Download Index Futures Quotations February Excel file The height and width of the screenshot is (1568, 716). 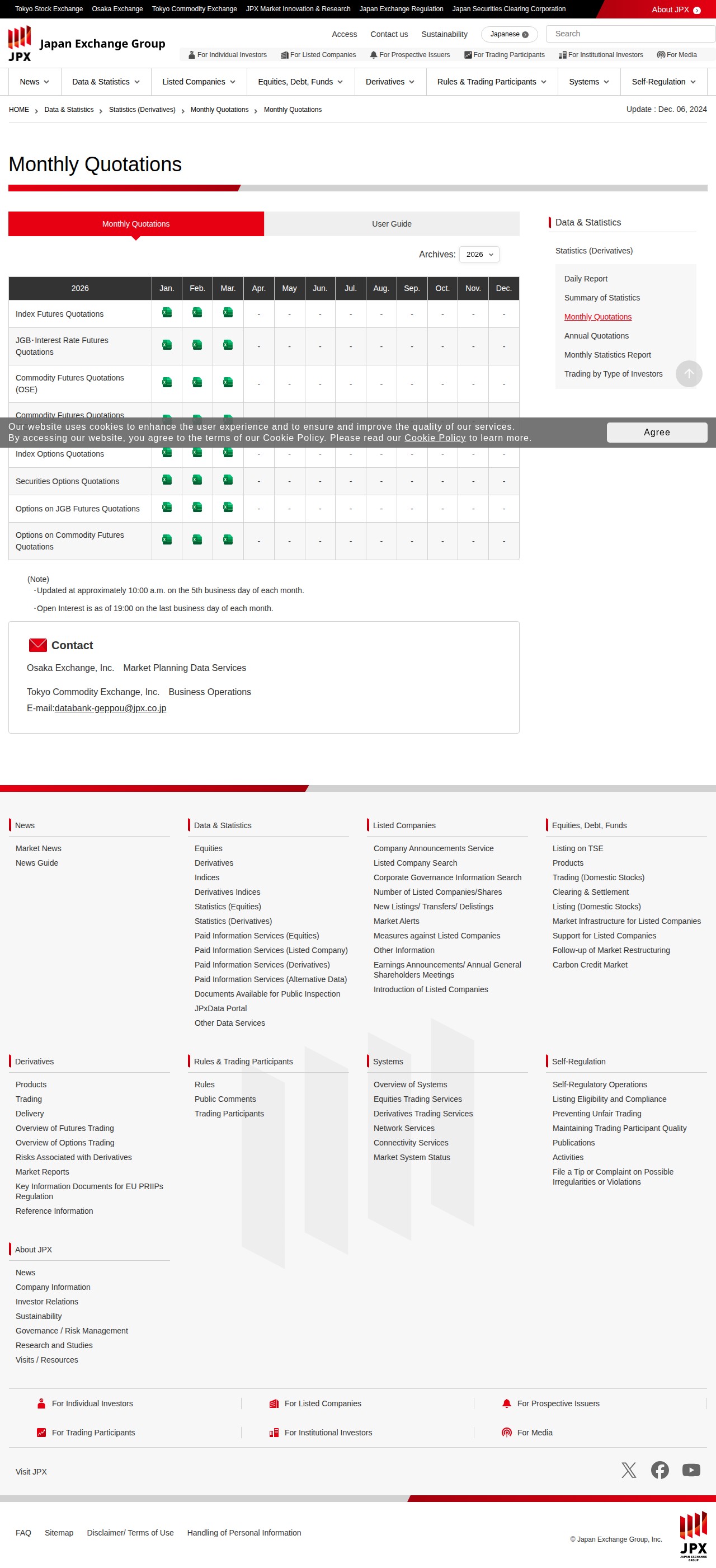click(x=197, y=313)
